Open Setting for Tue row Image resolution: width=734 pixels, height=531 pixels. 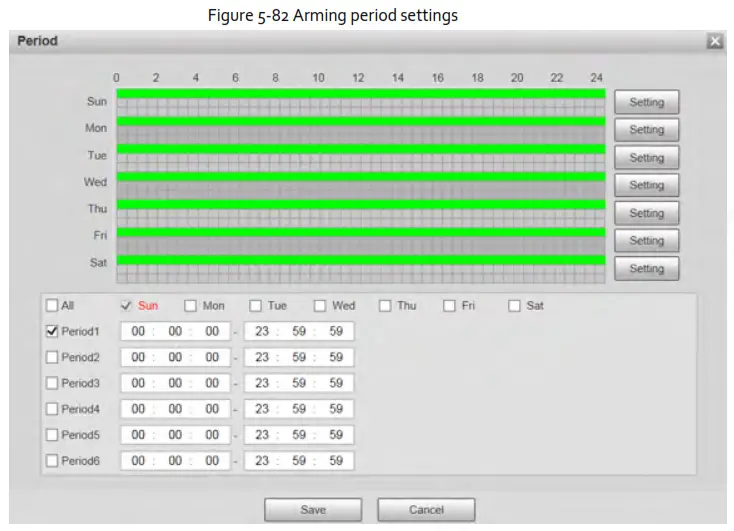tap(646, 157)
